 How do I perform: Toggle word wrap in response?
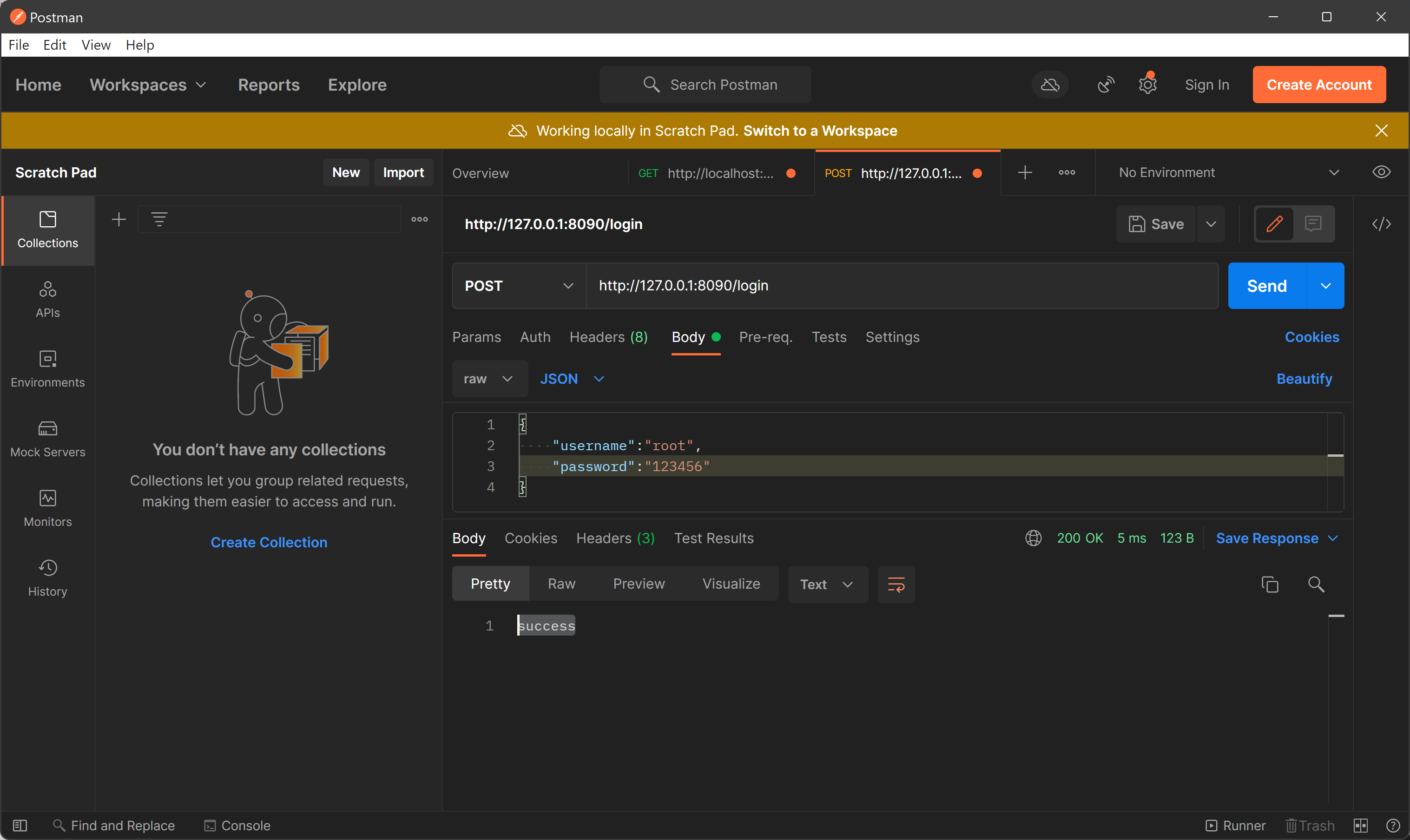pos(896,584)
